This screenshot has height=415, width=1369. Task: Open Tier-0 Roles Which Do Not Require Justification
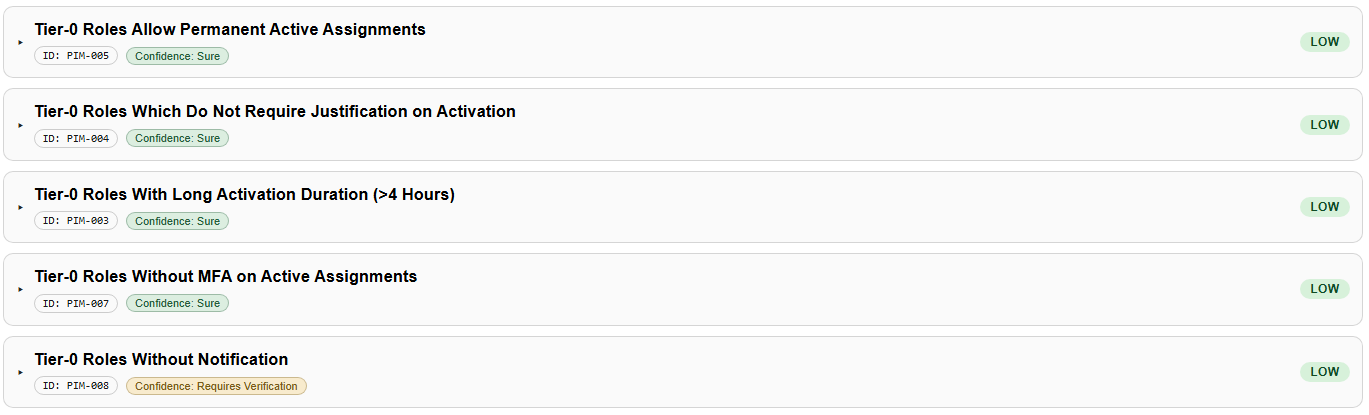coord(275,112)
